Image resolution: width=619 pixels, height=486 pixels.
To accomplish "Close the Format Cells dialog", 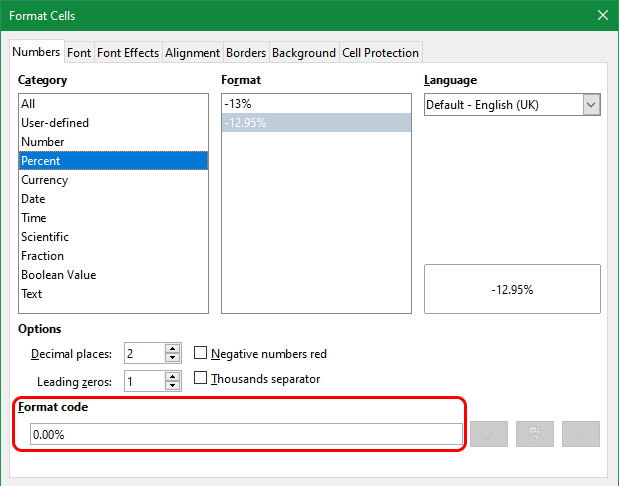I will click(x=603, y=15).
